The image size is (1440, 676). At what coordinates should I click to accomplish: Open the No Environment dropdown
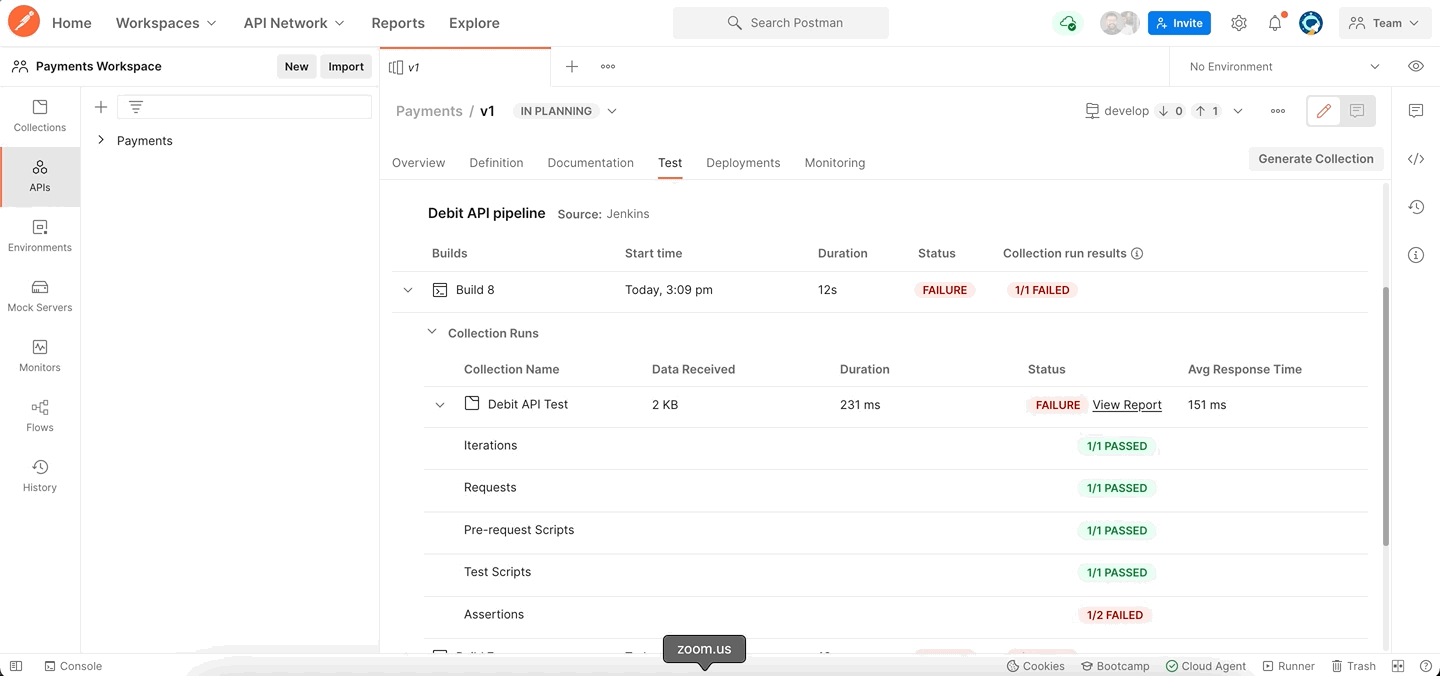(x=1282, y=67)
